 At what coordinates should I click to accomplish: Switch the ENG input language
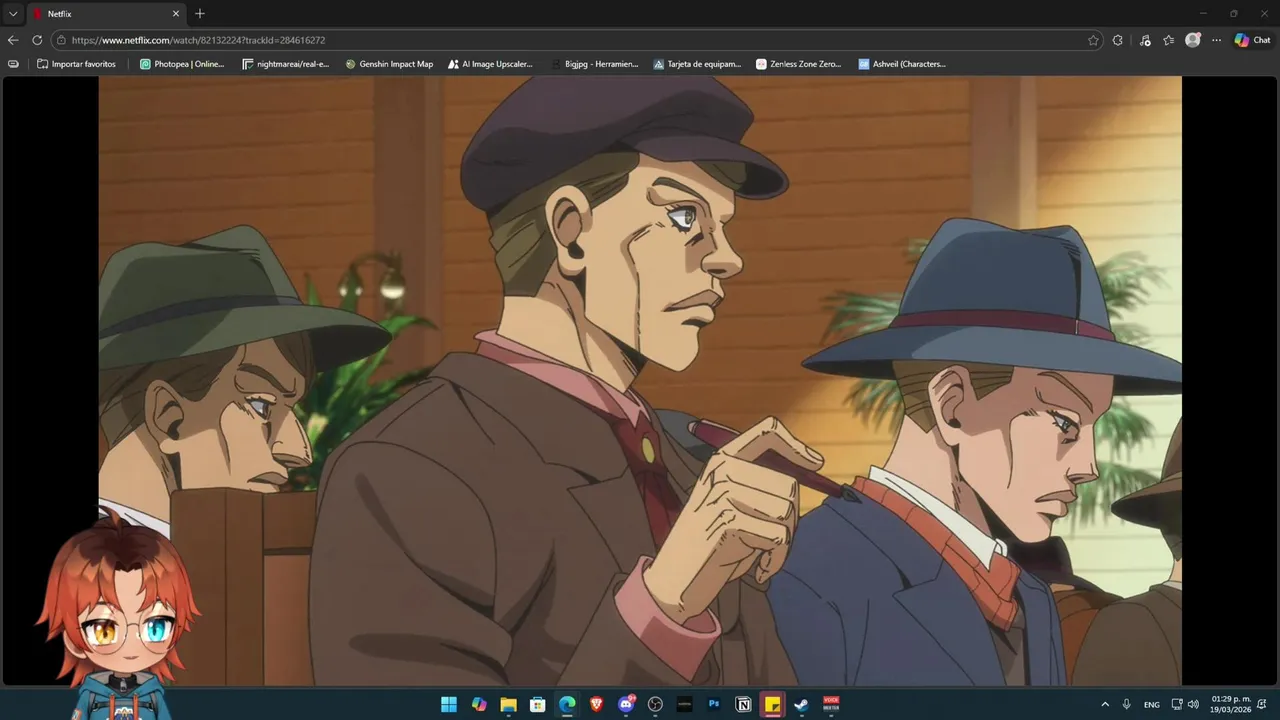(1152, 704)
